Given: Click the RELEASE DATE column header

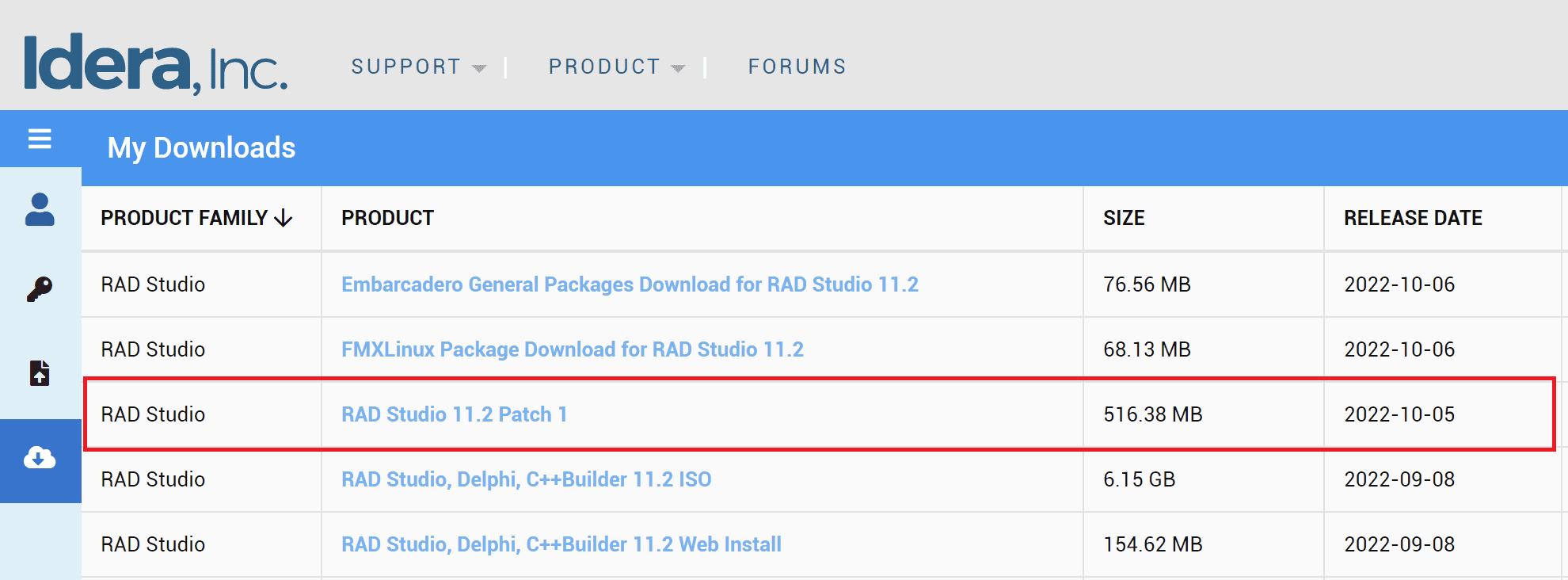Looking at the screenshot, I should pyautogui.click(x=1413, y=218).
